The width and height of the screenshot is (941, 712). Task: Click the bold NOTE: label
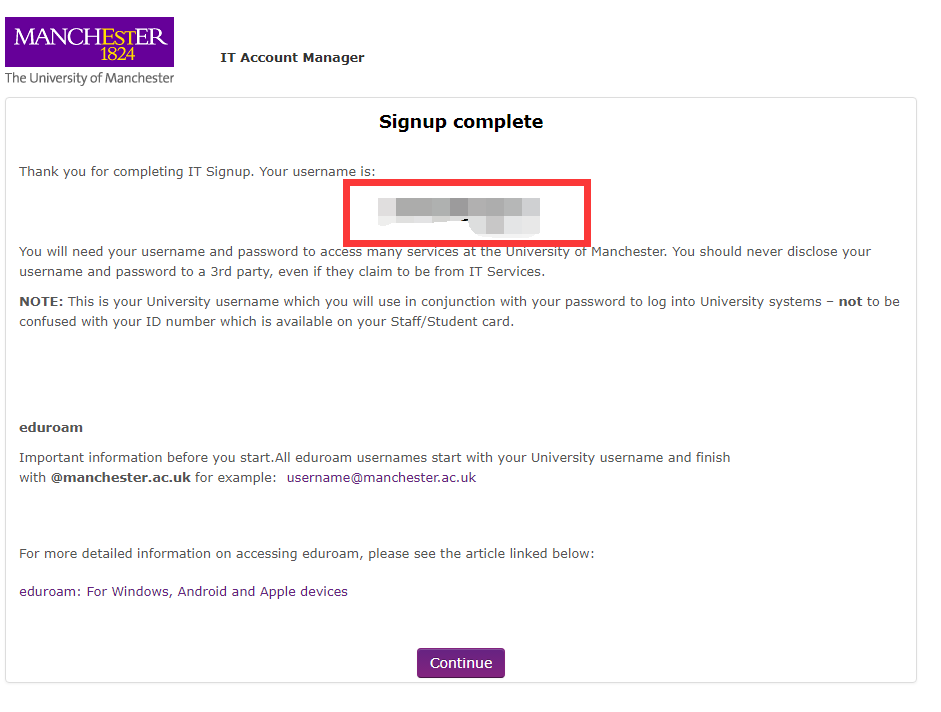point(41,302)
